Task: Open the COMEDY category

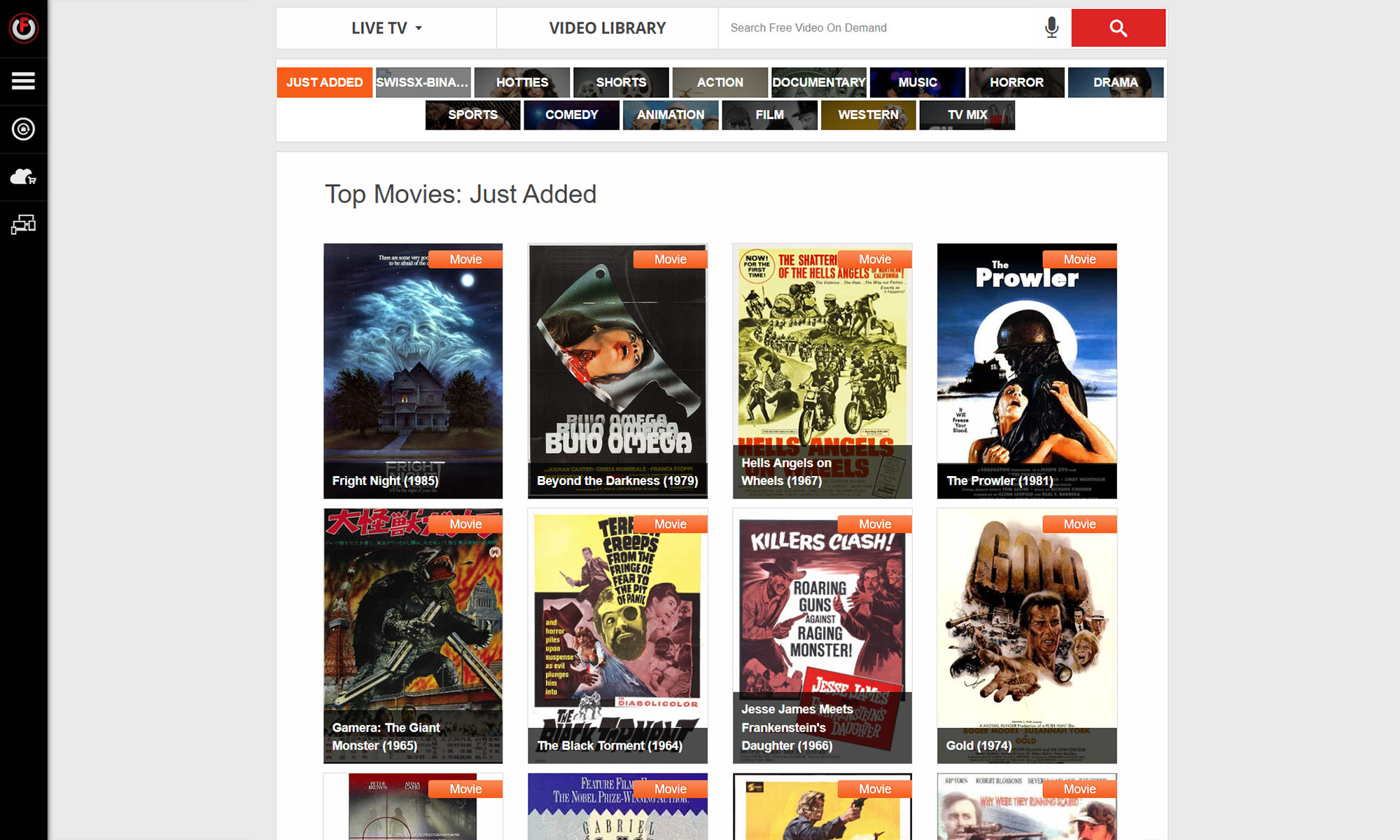Action: (x=572, y=115)
